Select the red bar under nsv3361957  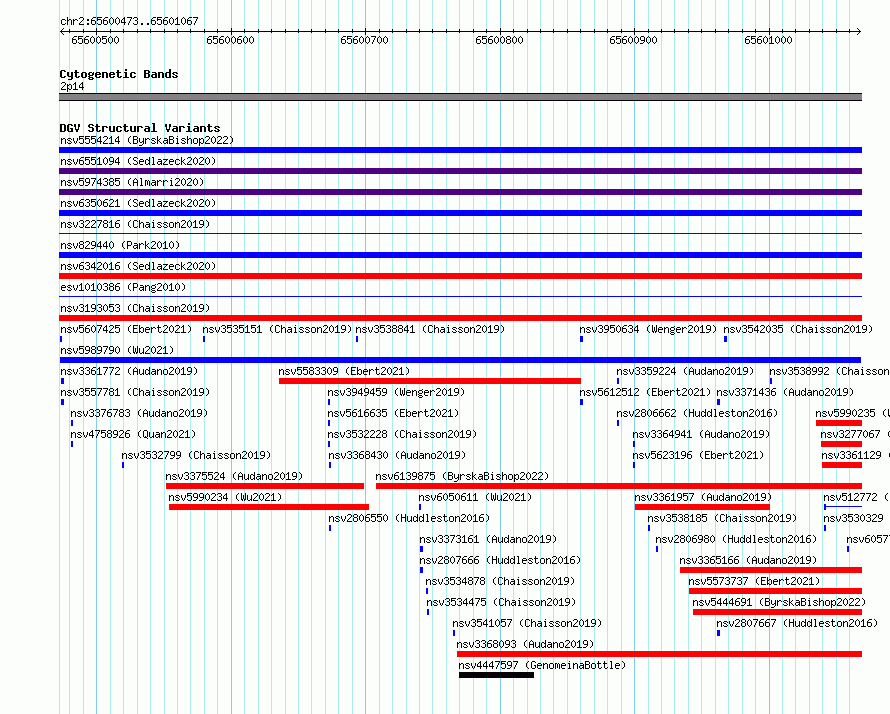702,507
